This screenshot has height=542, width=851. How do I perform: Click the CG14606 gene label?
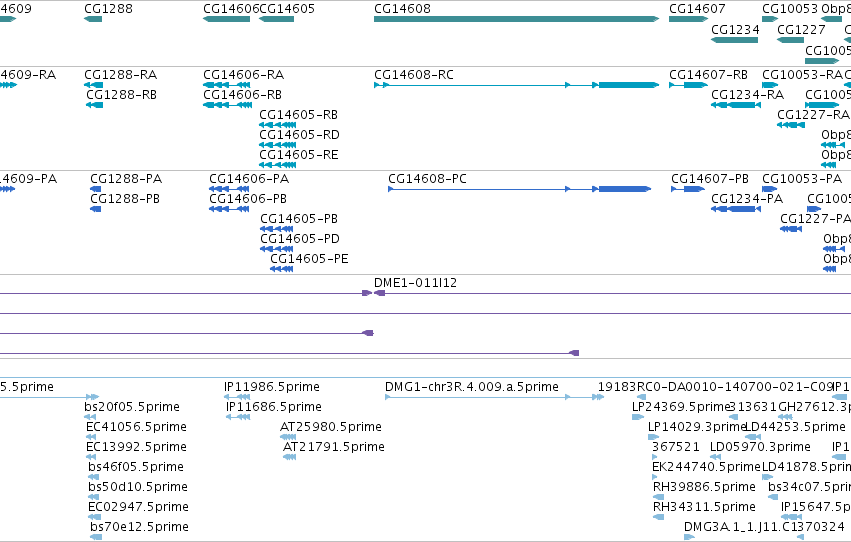click(x=231, y=9)
